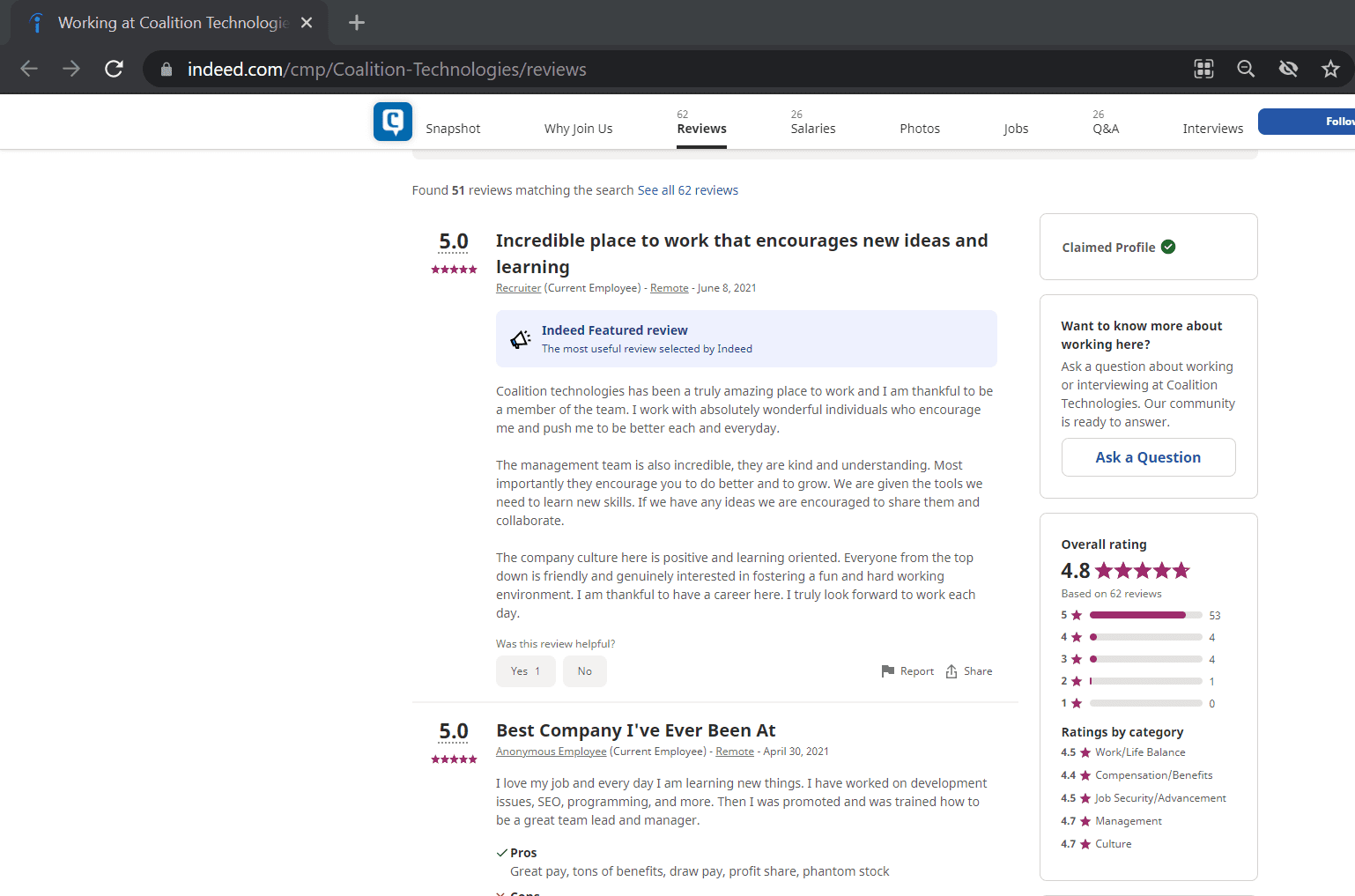Click the eye-slash tracking icon in the address bar

[x=1288, y=69]
